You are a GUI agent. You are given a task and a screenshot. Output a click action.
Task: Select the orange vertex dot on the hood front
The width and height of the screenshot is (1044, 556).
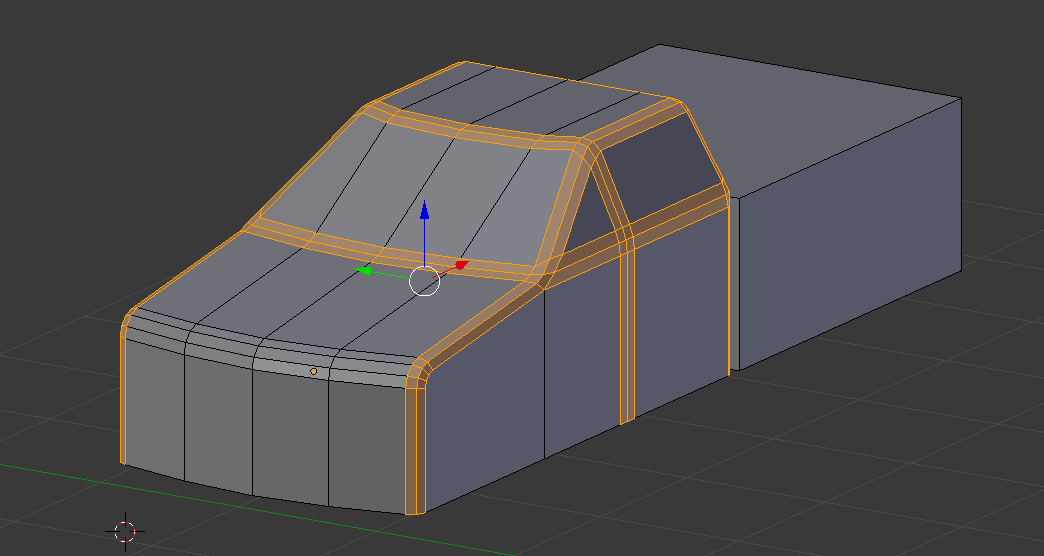click(314, 372)
